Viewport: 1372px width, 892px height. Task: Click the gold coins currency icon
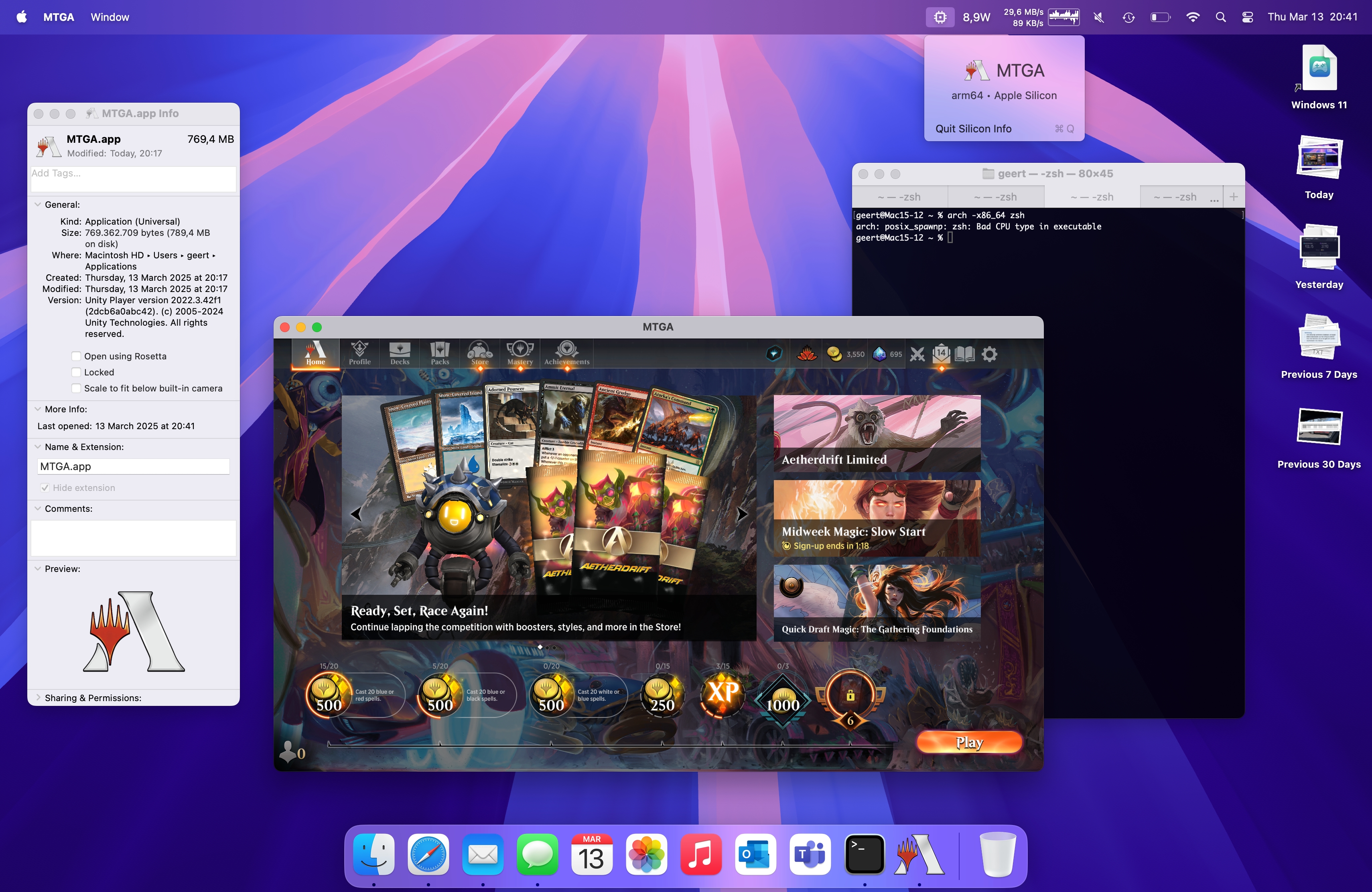834,354
